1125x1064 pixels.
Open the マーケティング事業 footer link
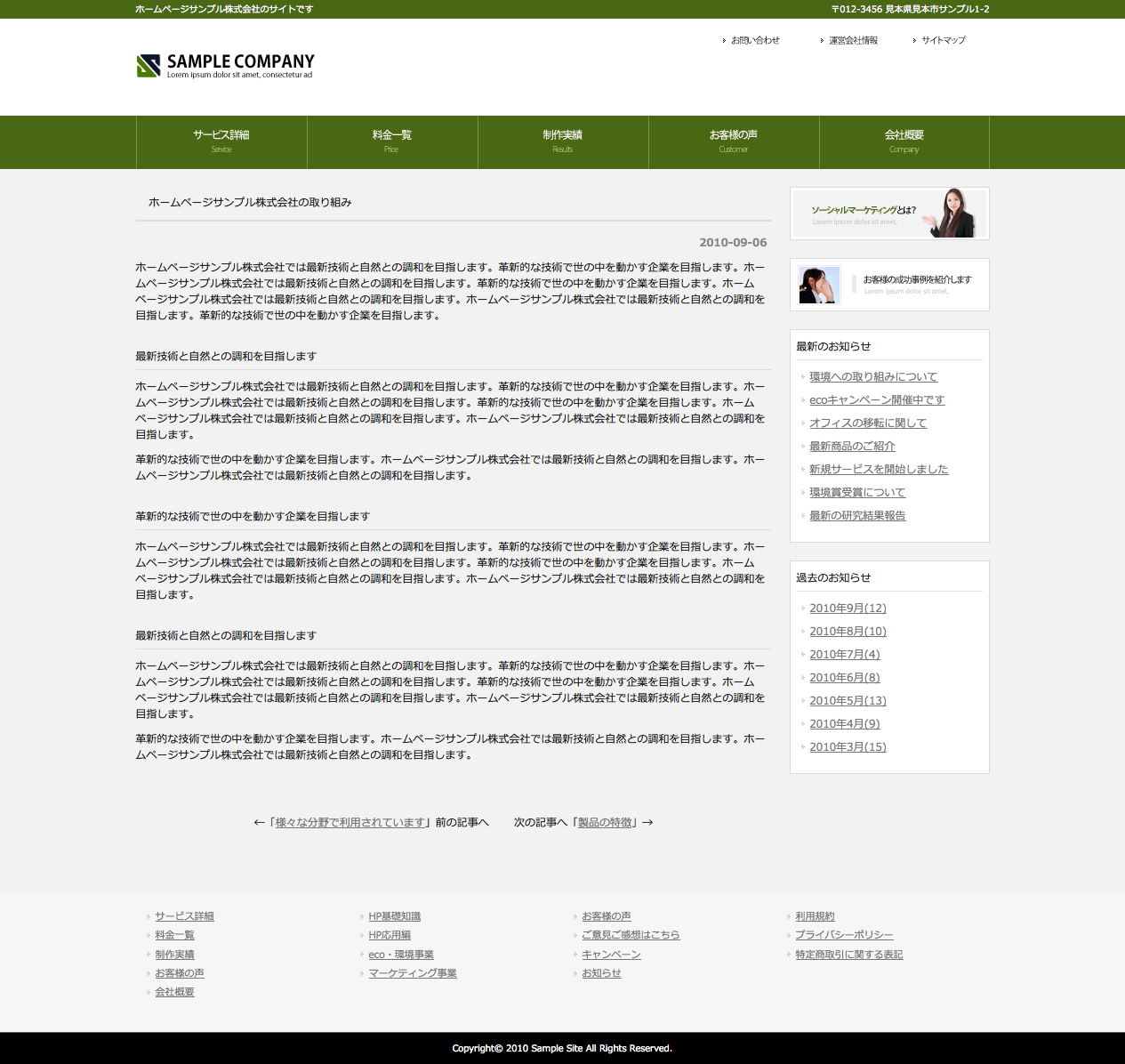(x=413, y=973)
